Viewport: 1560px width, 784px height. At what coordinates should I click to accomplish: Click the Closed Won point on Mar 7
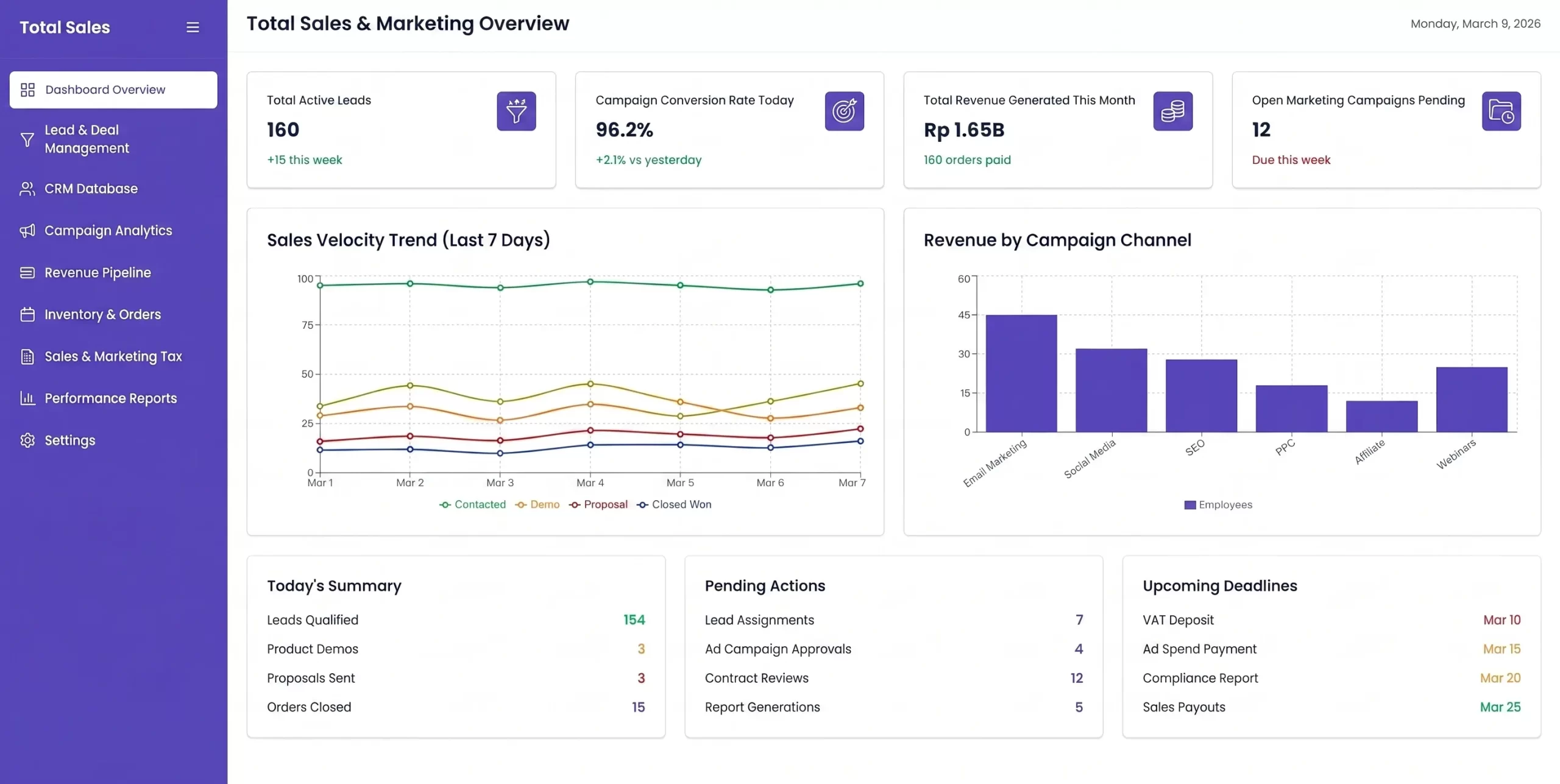coord(860,441)
